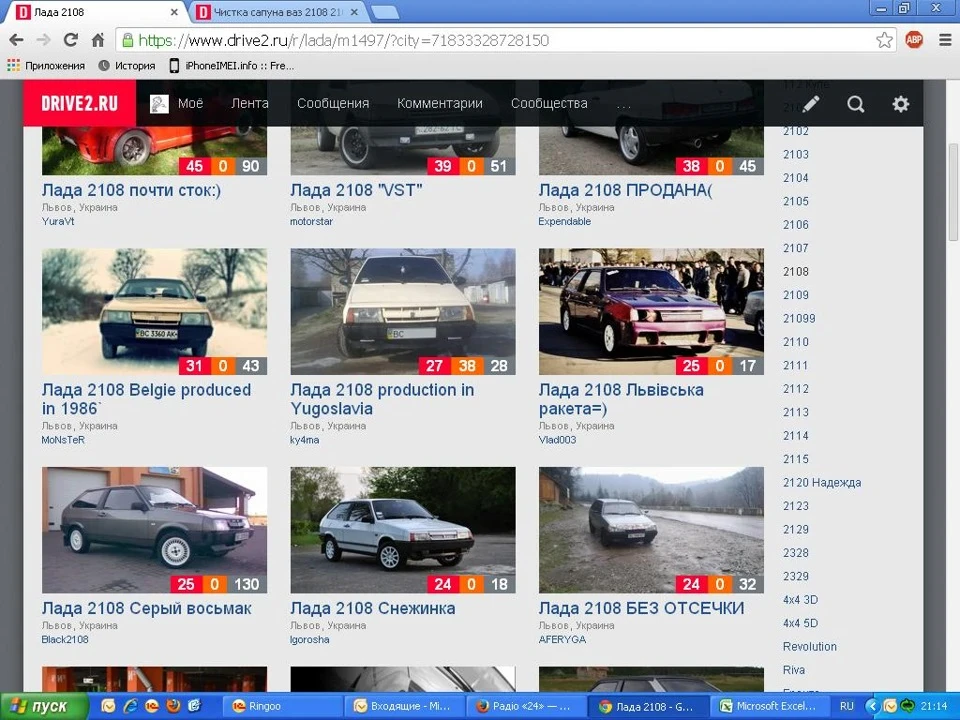The image size is (960, 720).
Task: Select 2120 Надежда in sidebar list
Action: (x=822, y=483)
